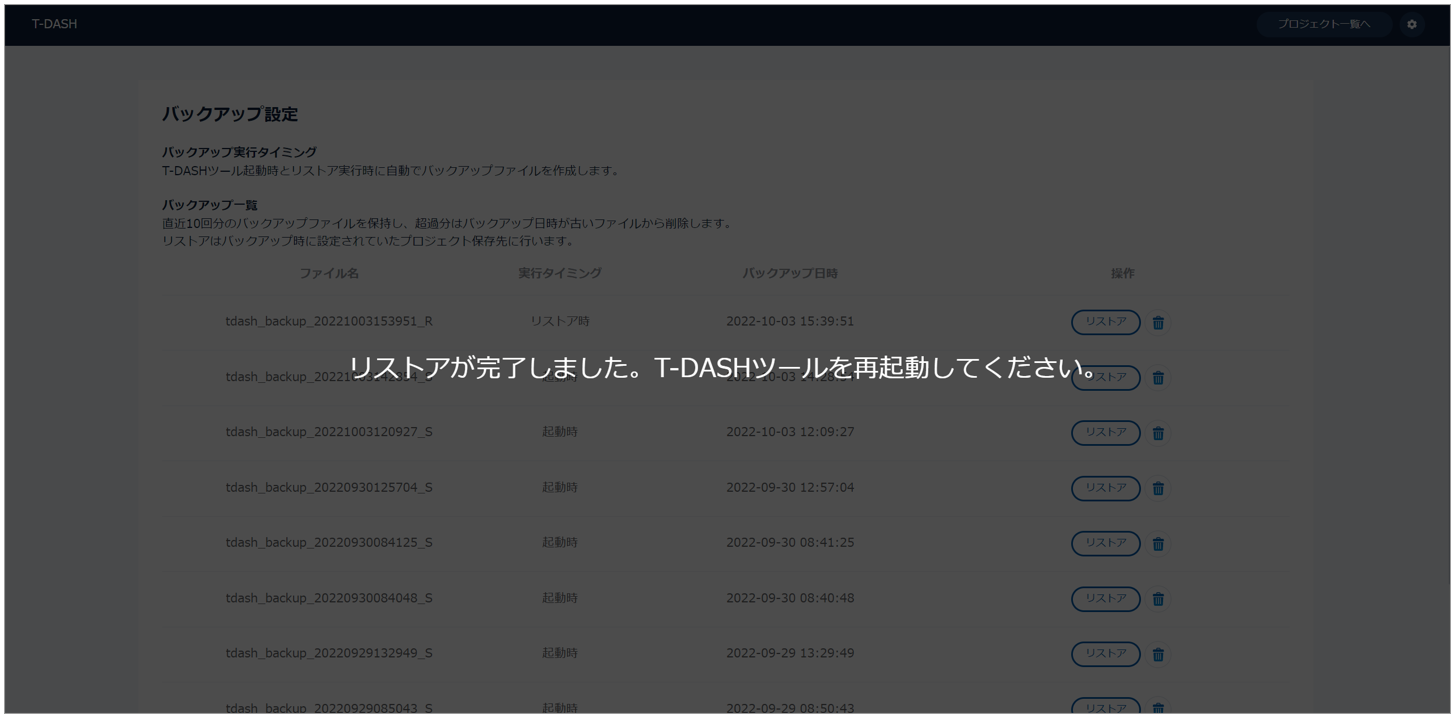Delete the tdash_backup_20220930084048_S backup file
The image size is (1455, 717).
[x=1158, y=599]
